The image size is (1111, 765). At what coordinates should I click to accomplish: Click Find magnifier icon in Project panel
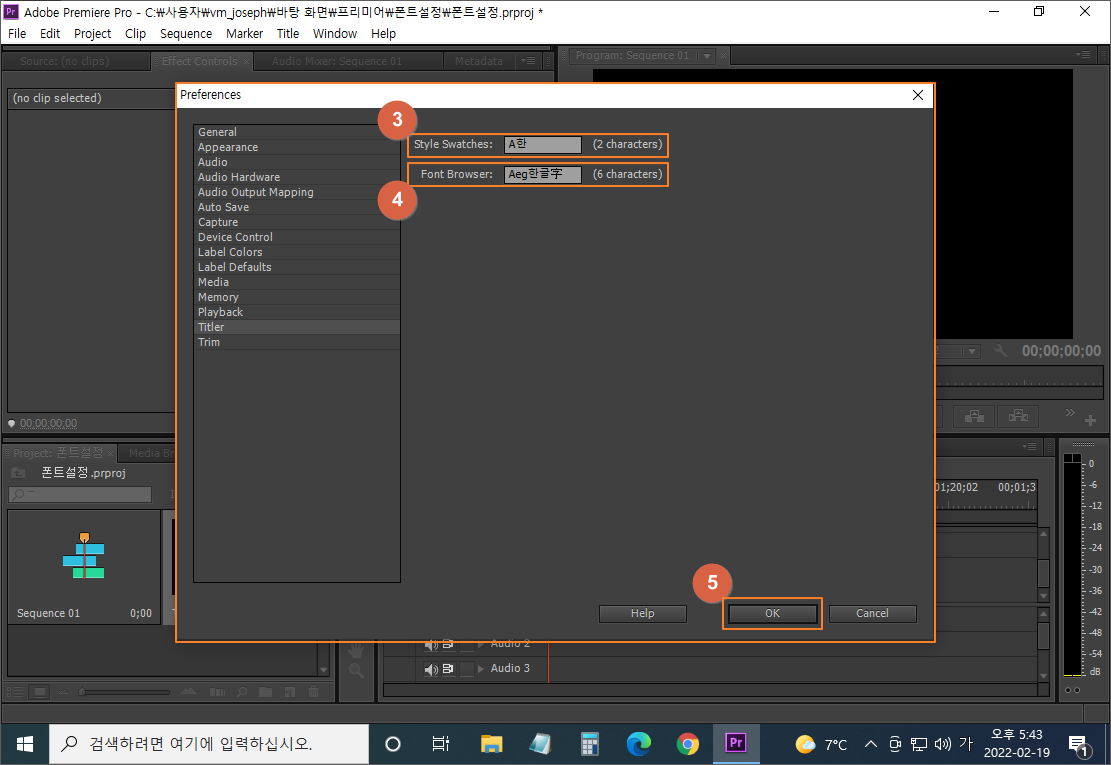pos(242,692)
